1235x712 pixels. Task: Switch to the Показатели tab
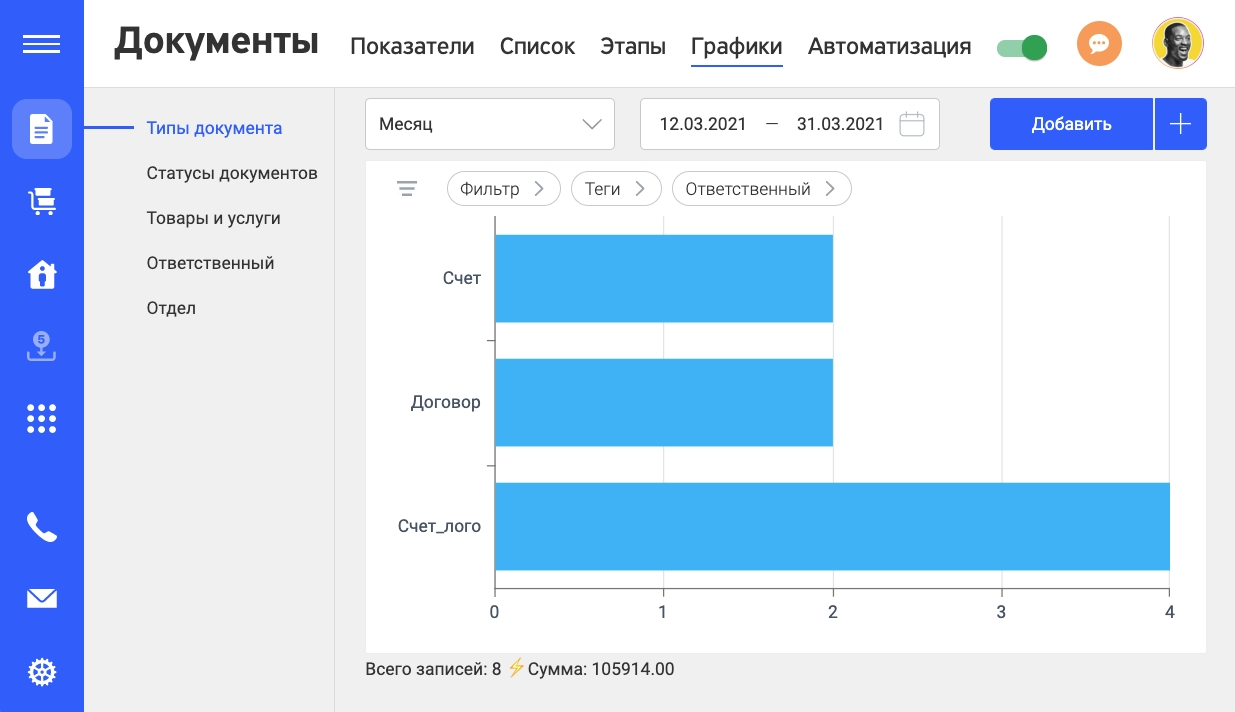[412, 46]
